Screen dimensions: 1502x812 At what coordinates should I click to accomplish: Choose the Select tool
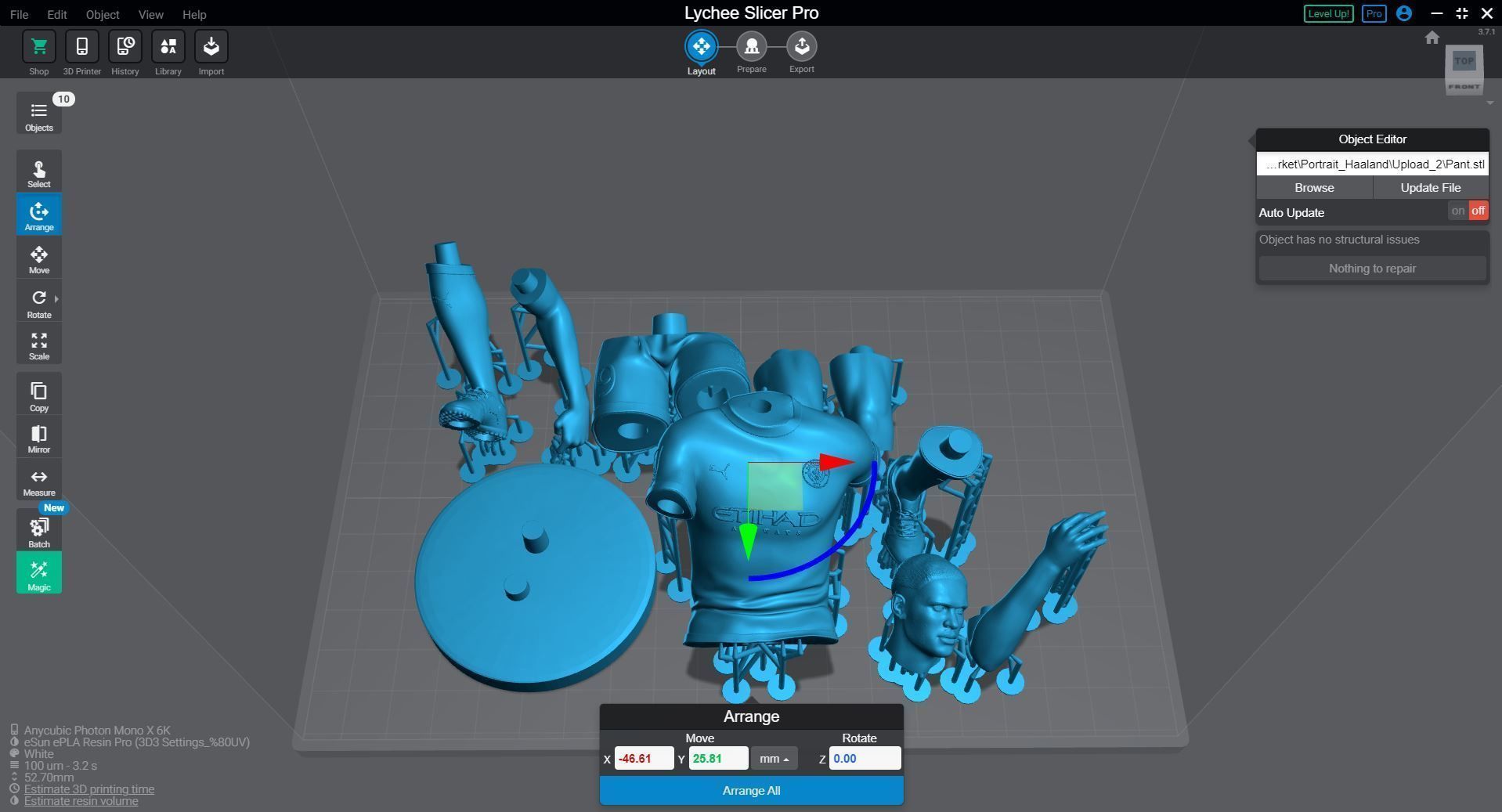tap(38, 173)
